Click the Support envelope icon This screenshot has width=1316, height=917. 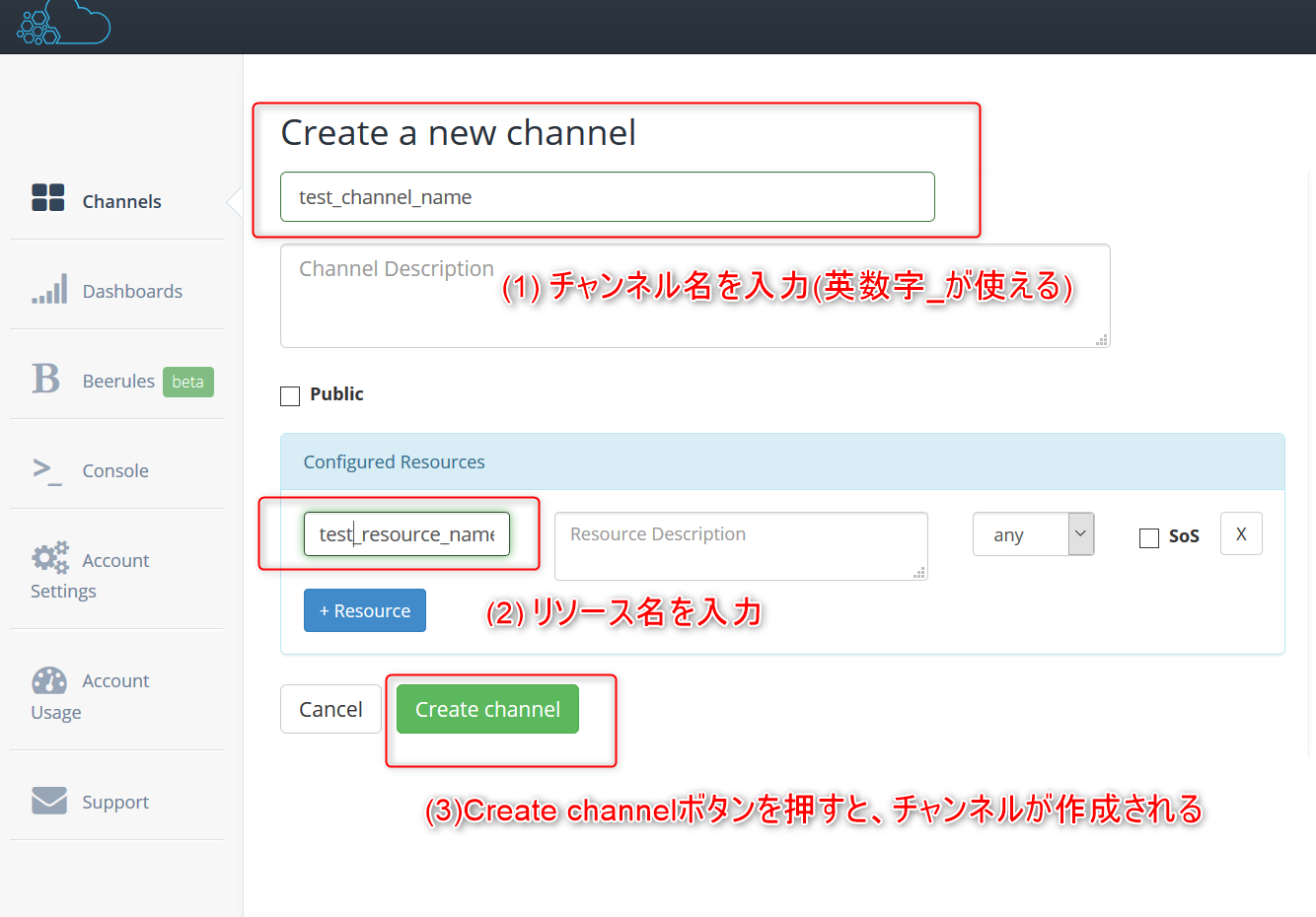49,801
